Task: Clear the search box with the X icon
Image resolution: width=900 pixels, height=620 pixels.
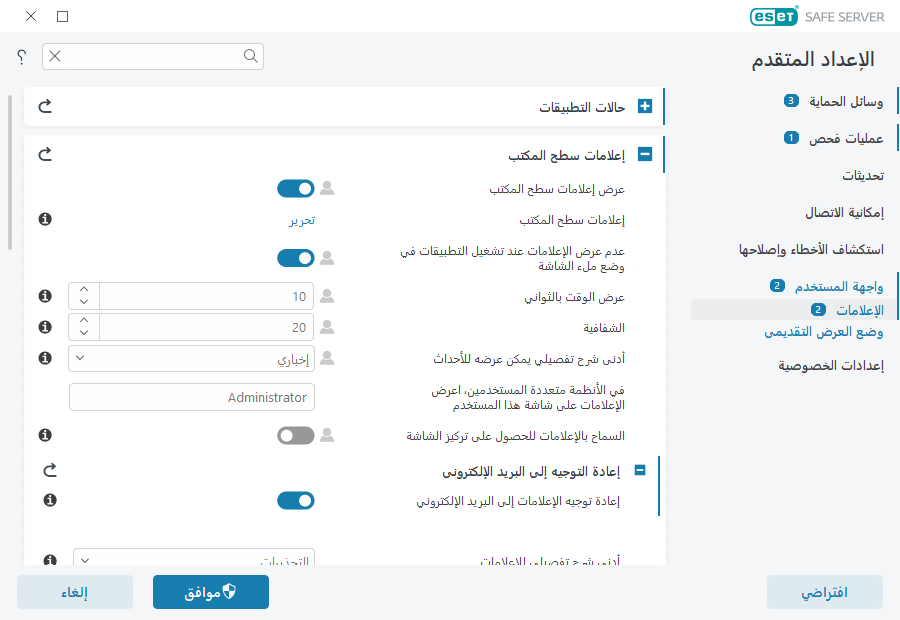Action: coord(55,56)
